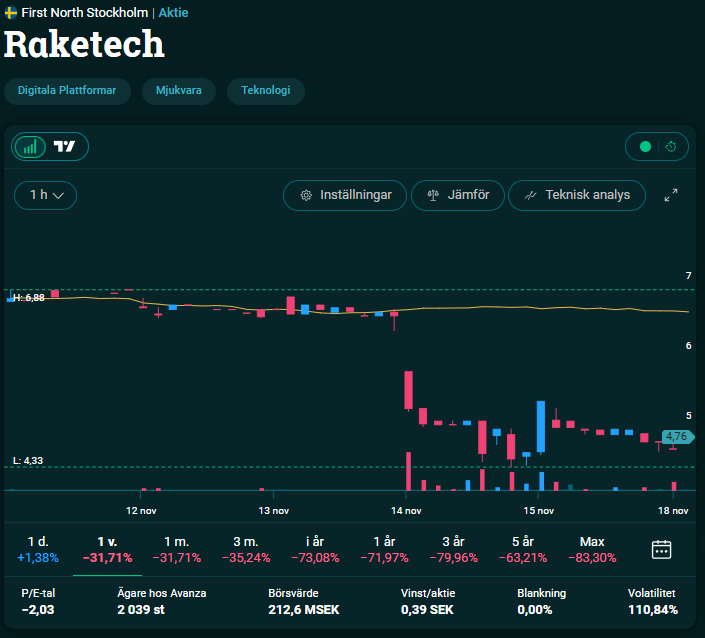The height and width of the screenshot is (638, 705).
Task: Open the 1 h interval dropdown
Action: 45,195
